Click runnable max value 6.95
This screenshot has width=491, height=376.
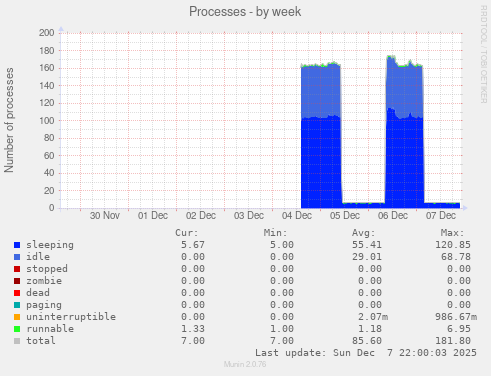[x=459, y=329]
